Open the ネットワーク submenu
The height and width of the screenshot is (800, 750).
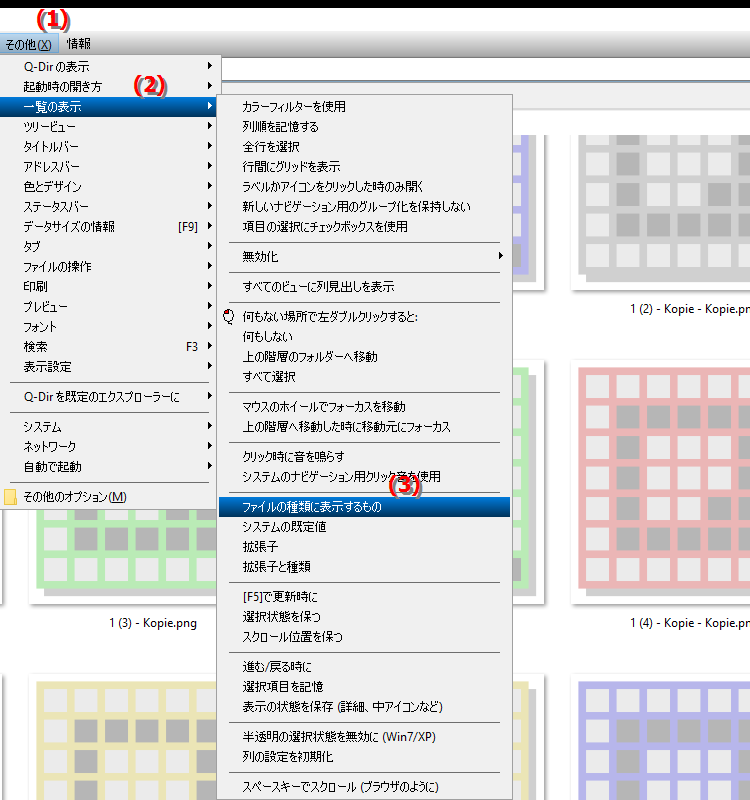click(109, 446)
